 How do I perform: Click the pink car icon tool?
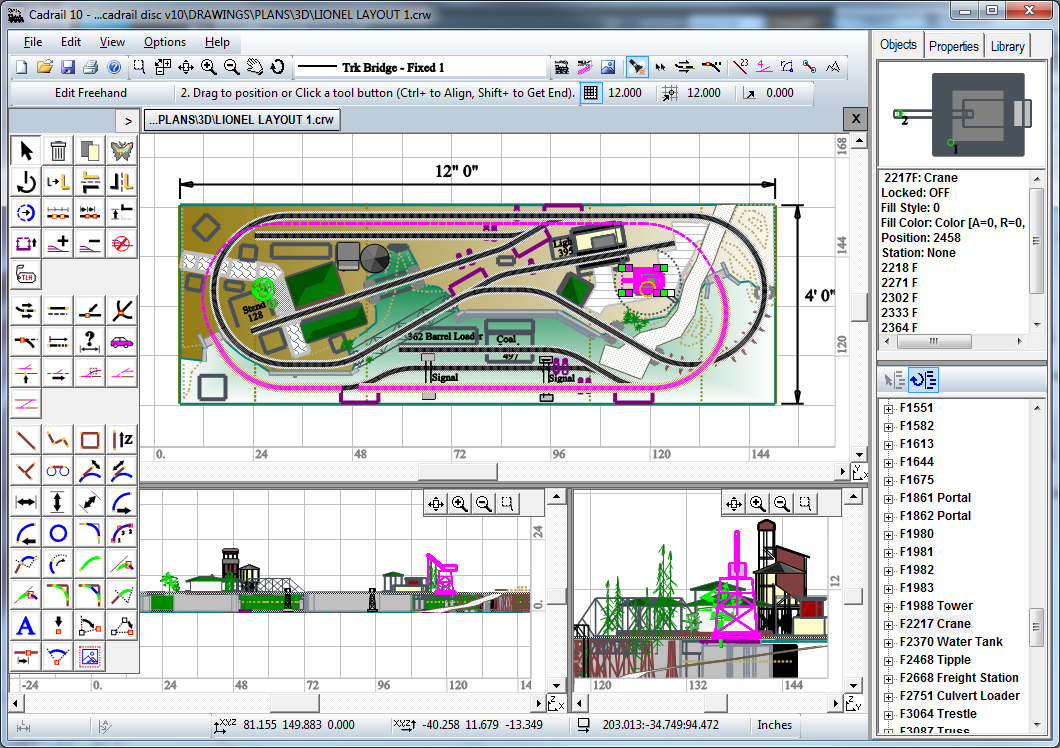pos(122,342)
